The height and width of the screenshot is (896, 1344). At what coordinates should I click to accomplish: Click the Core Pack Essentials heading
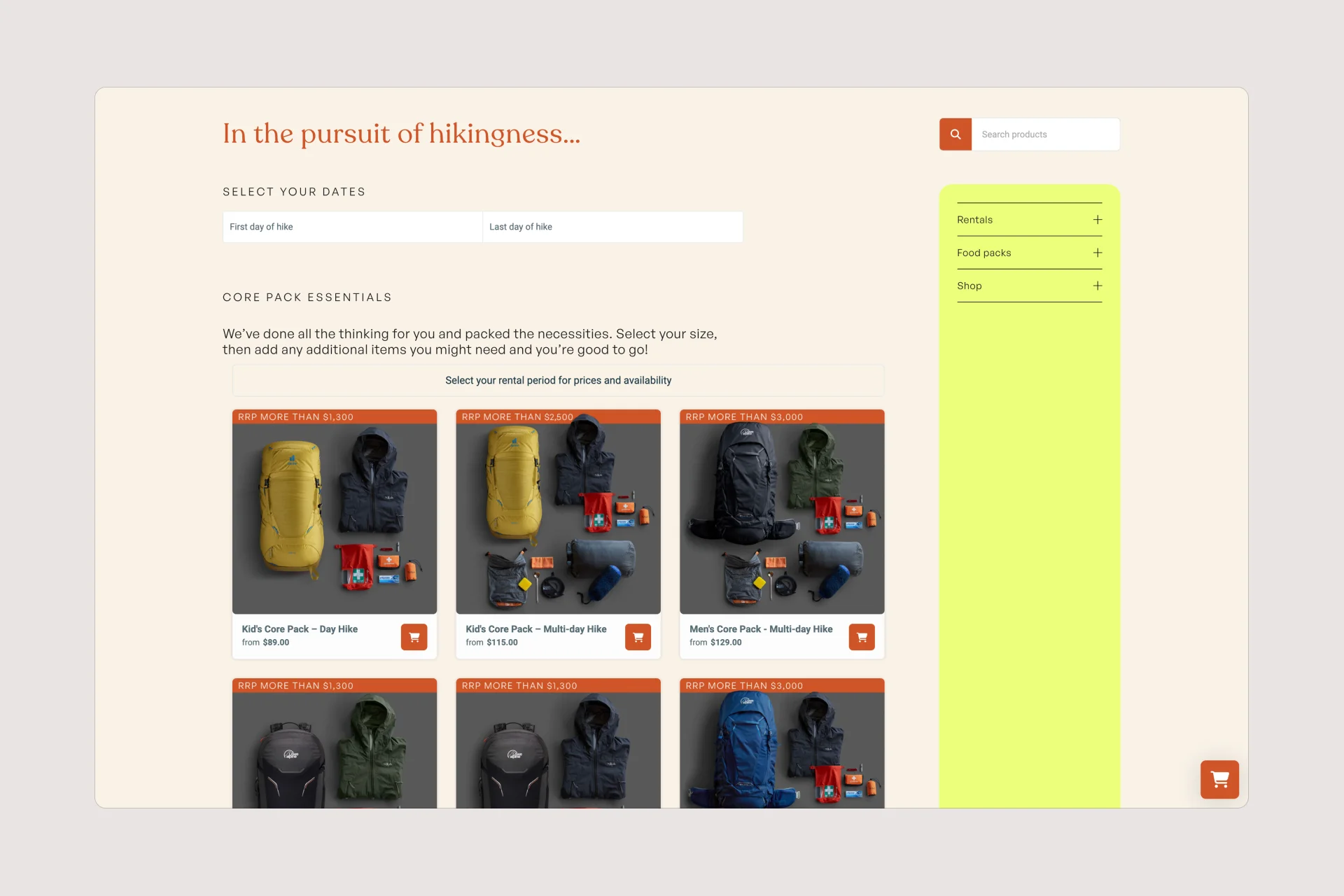tap(307, 297)
